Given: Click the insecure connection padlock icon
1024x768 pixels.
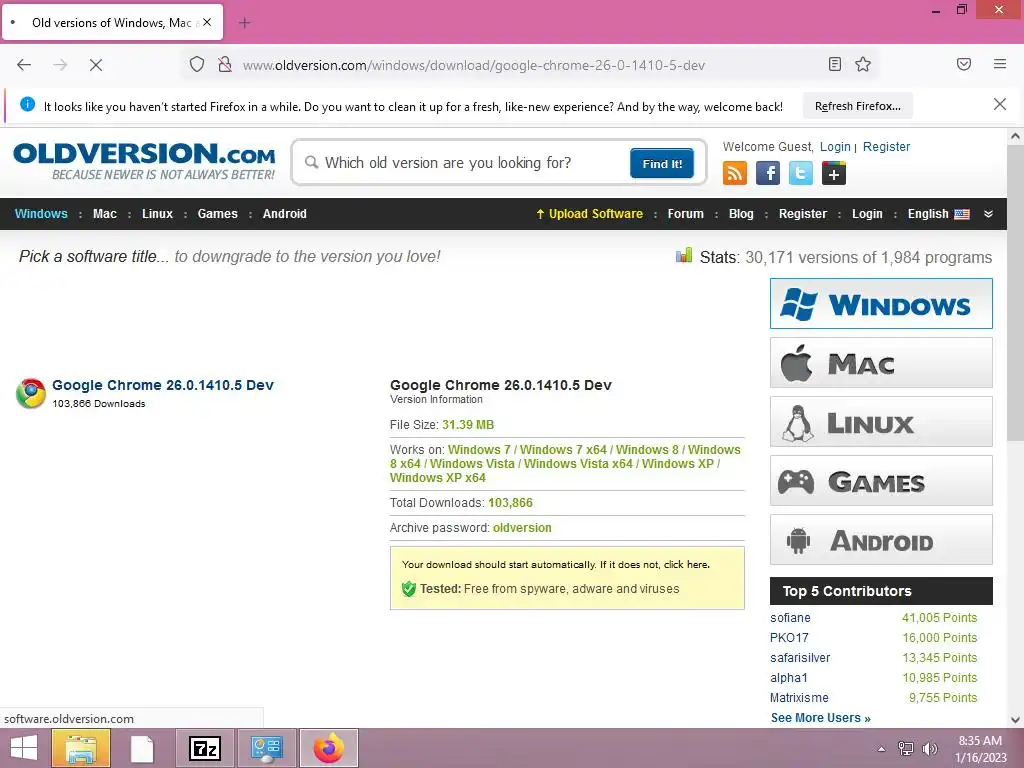Looking at the screenshot, I should click(225, 65).
